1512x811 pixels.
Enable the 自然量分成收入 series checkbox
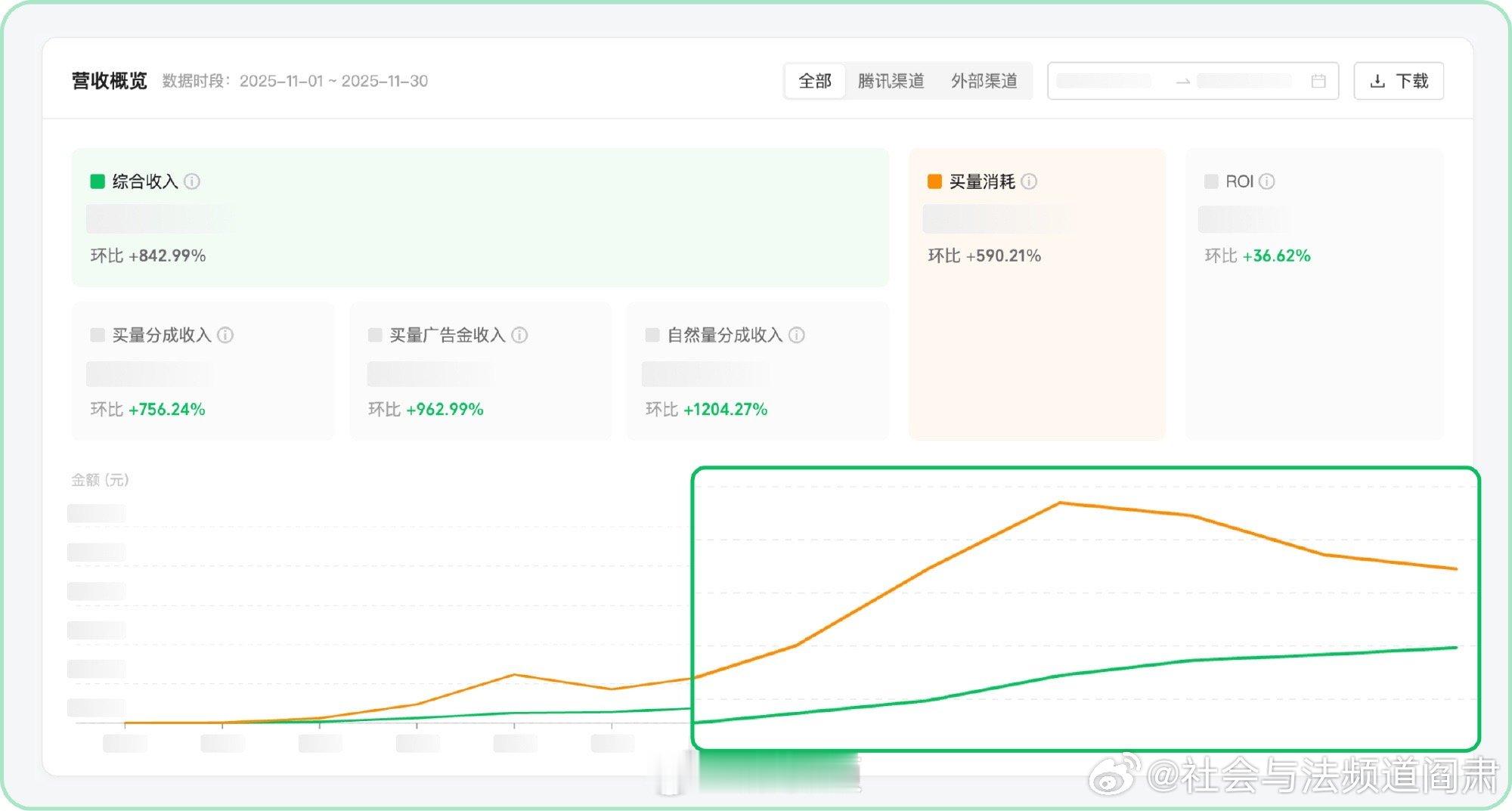(x=652, y=335)
